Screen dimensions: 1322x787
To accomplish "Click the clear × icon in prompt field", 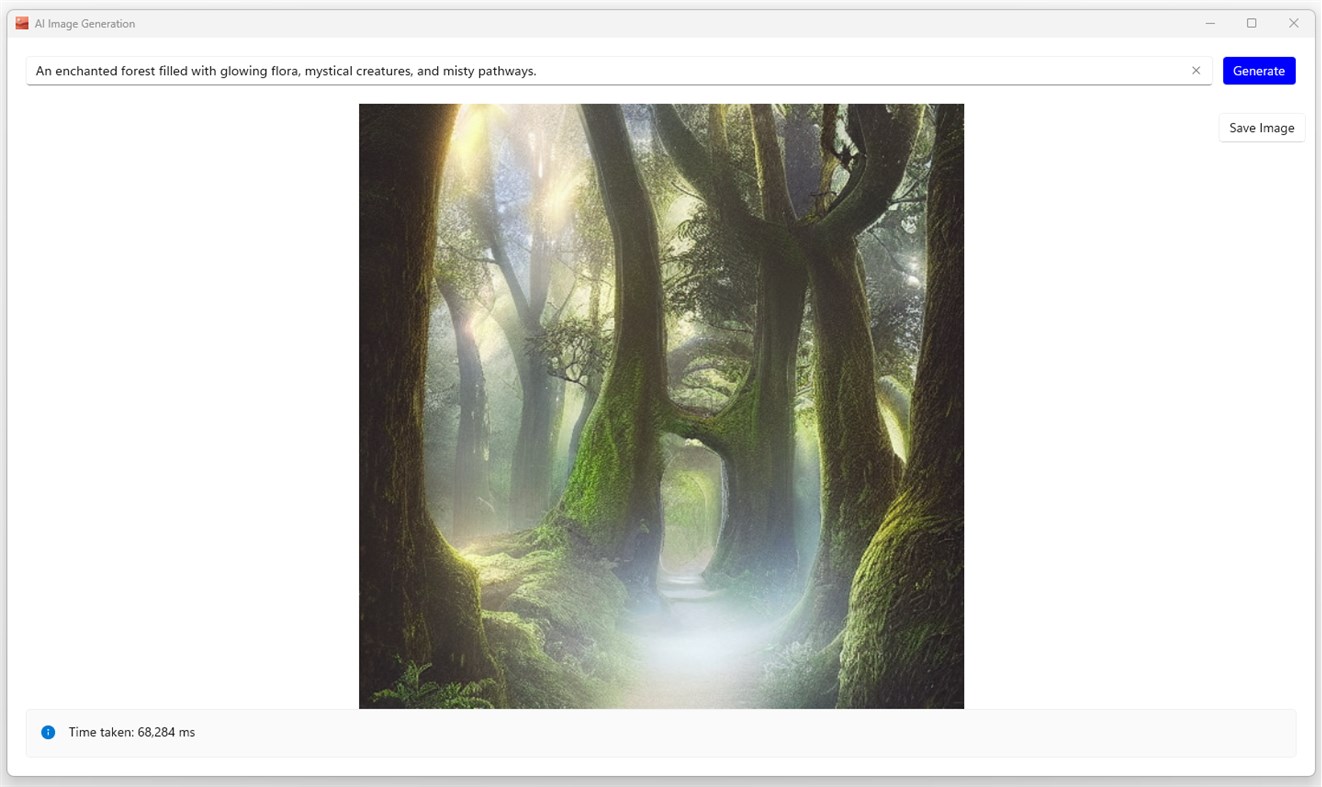I will coord(1196,70).
